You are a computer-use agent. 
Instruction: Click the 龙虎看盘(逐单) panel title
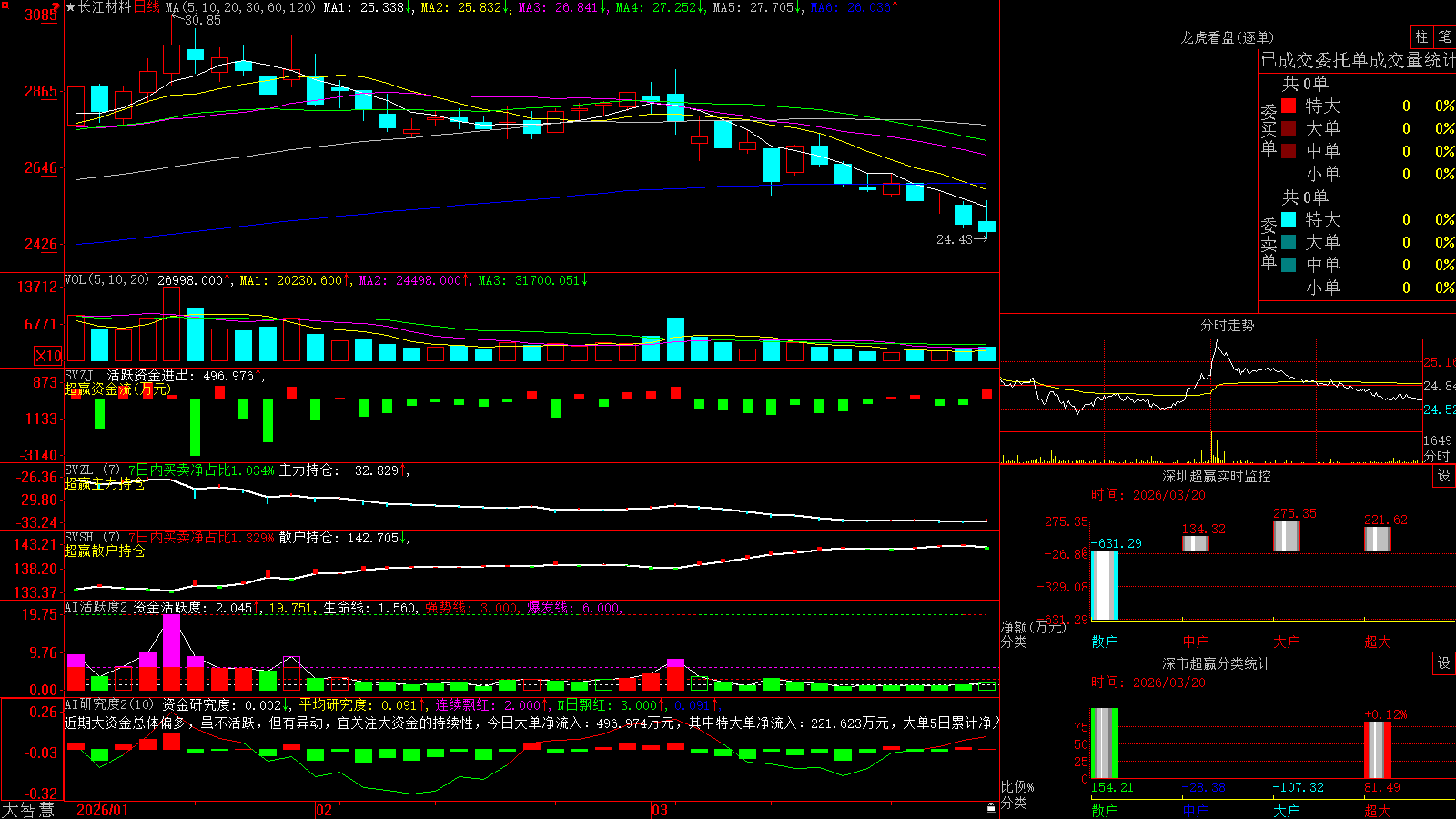pyautogui.click(x=1227, y=37)
